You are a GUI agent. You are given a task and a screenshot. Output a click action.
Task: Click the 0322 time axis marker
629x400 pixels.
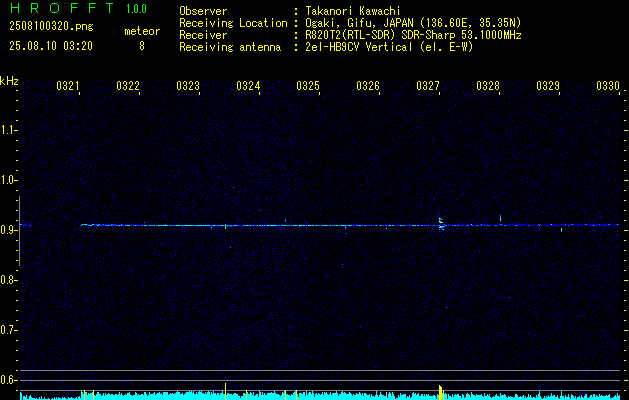(x=128, y=86)
